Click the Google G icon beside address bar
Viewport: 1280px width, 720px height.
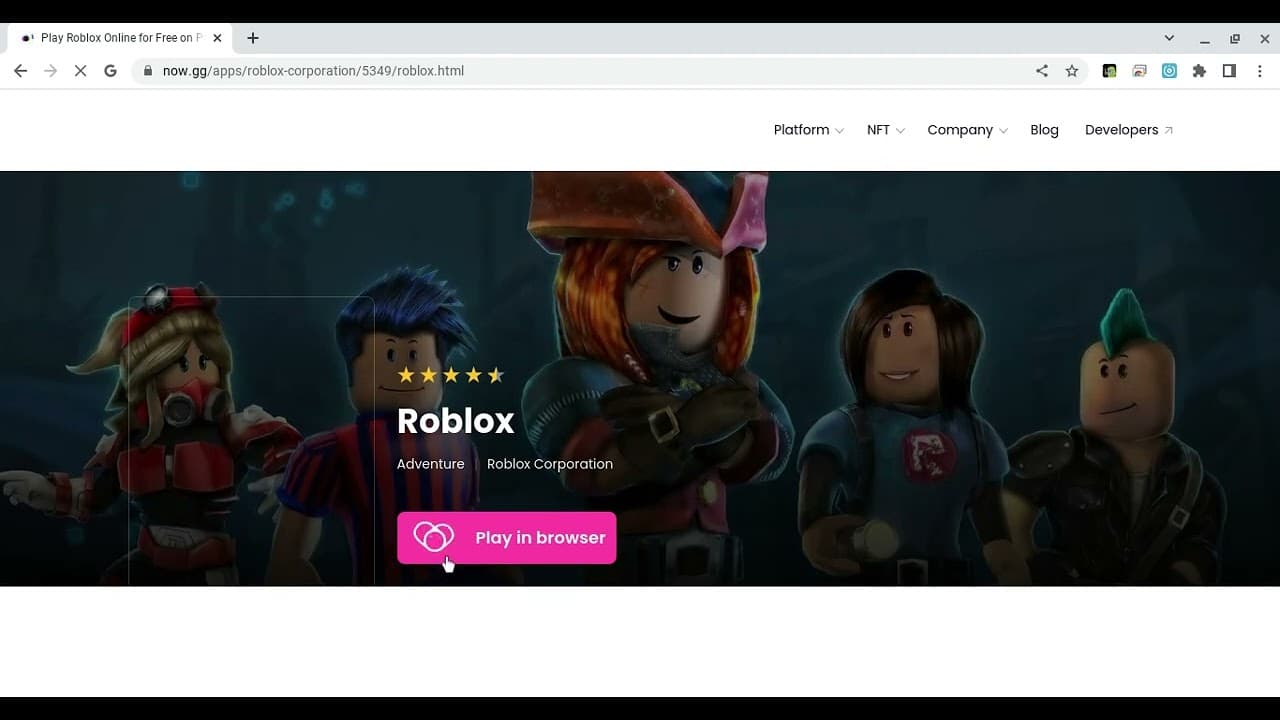coord(110,71)
